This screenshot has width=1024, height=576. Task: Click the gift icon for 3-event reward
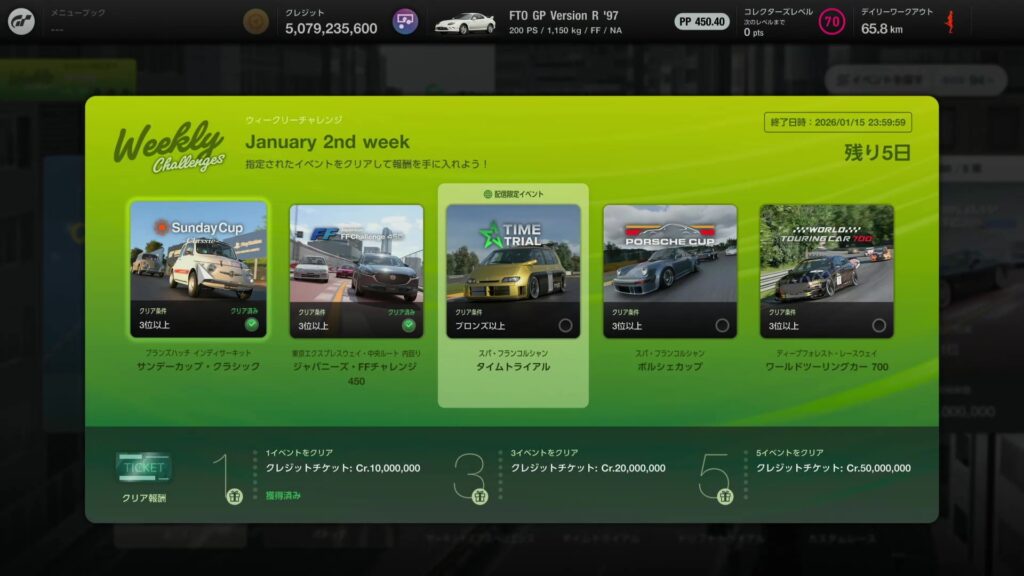pos(480,496)
